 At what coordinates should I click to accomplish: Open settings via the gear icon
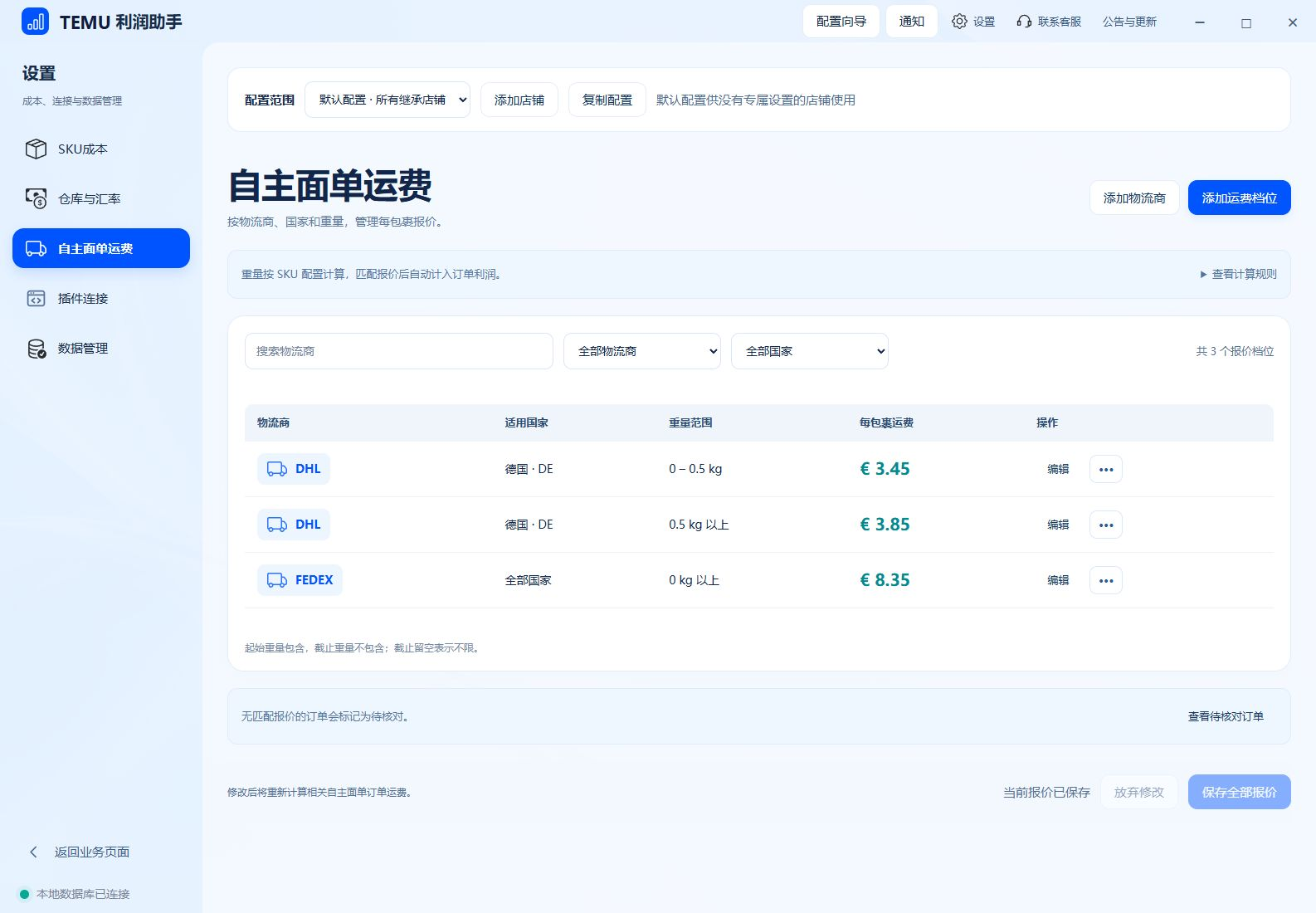(x=959, y=22)
